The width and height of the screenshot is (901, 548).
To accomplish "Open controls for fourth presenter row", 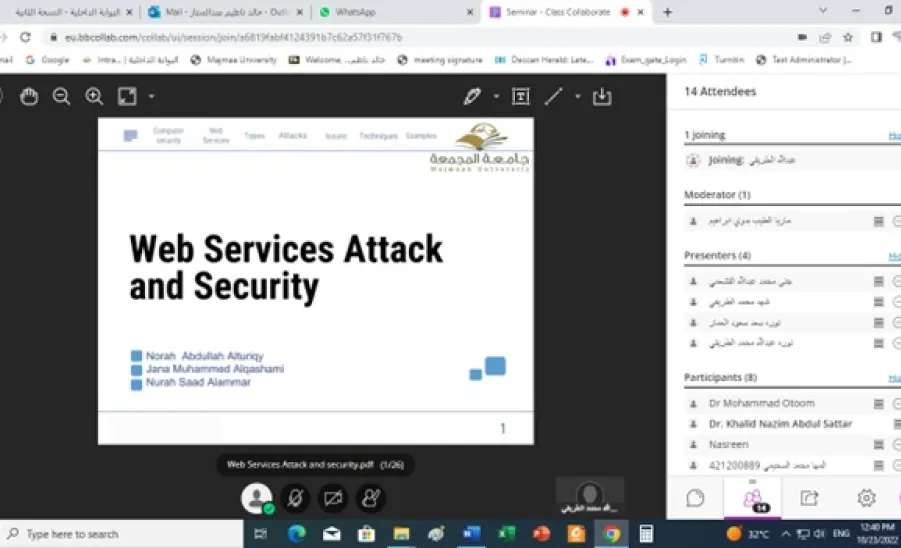I will pyautogui.click(x=879, y=344).
